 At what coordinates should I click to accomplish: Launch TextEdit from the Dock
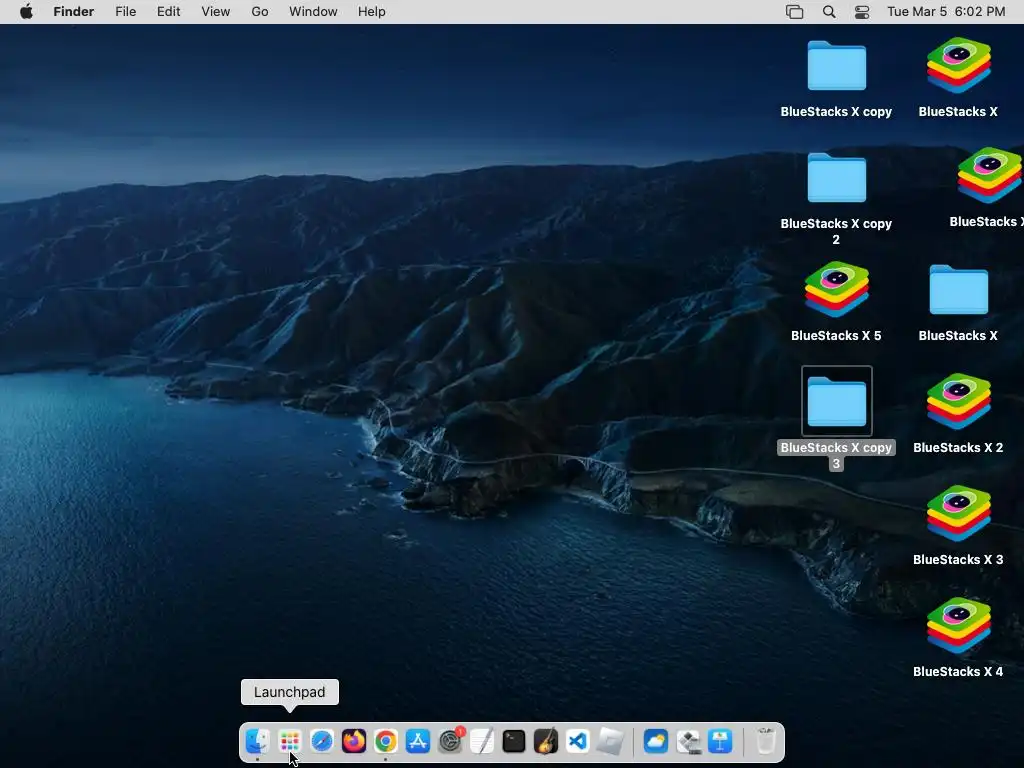(x=482, y=741)
